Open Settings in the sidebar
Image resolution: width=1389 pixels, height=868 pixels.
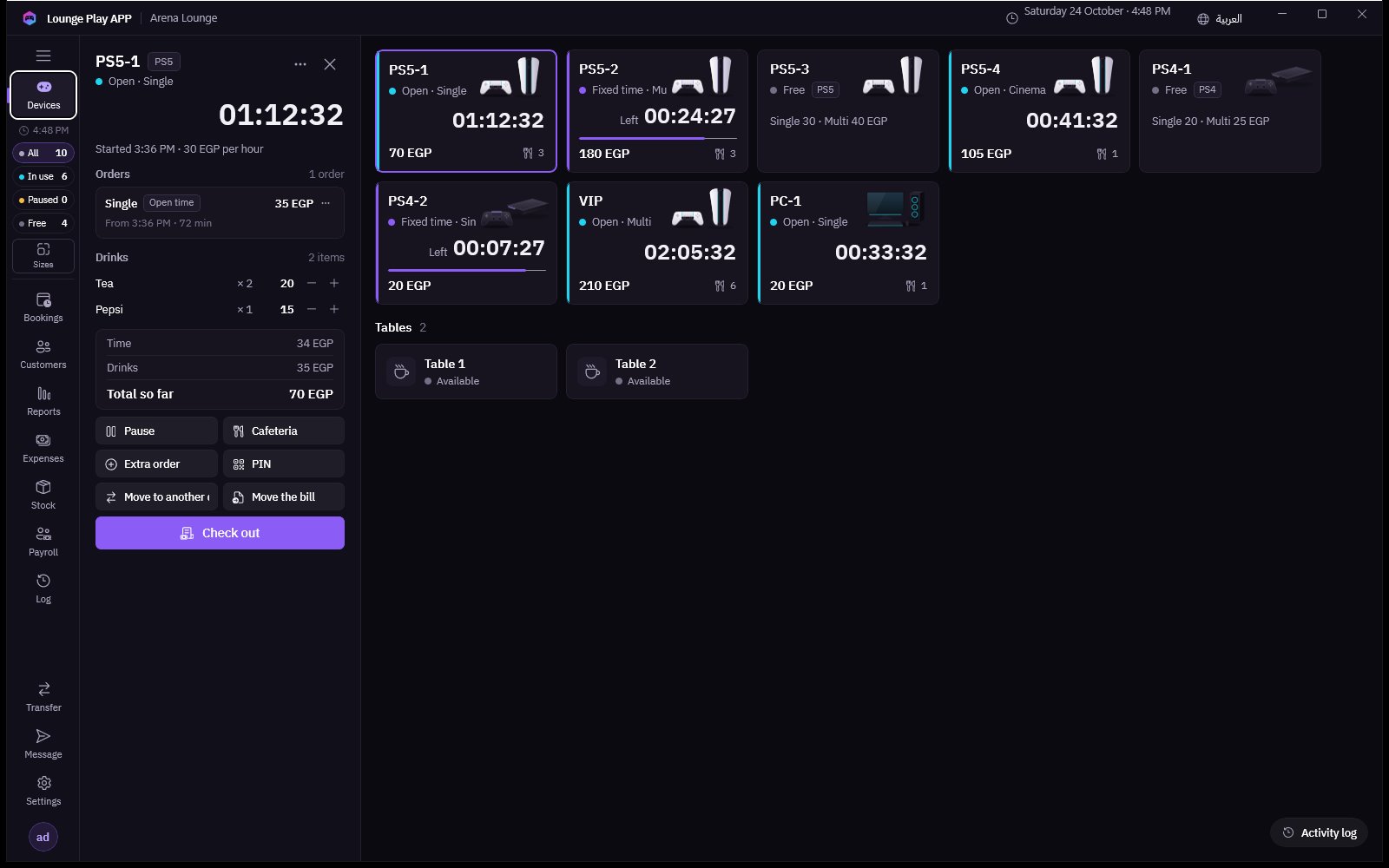coord(43,791)
